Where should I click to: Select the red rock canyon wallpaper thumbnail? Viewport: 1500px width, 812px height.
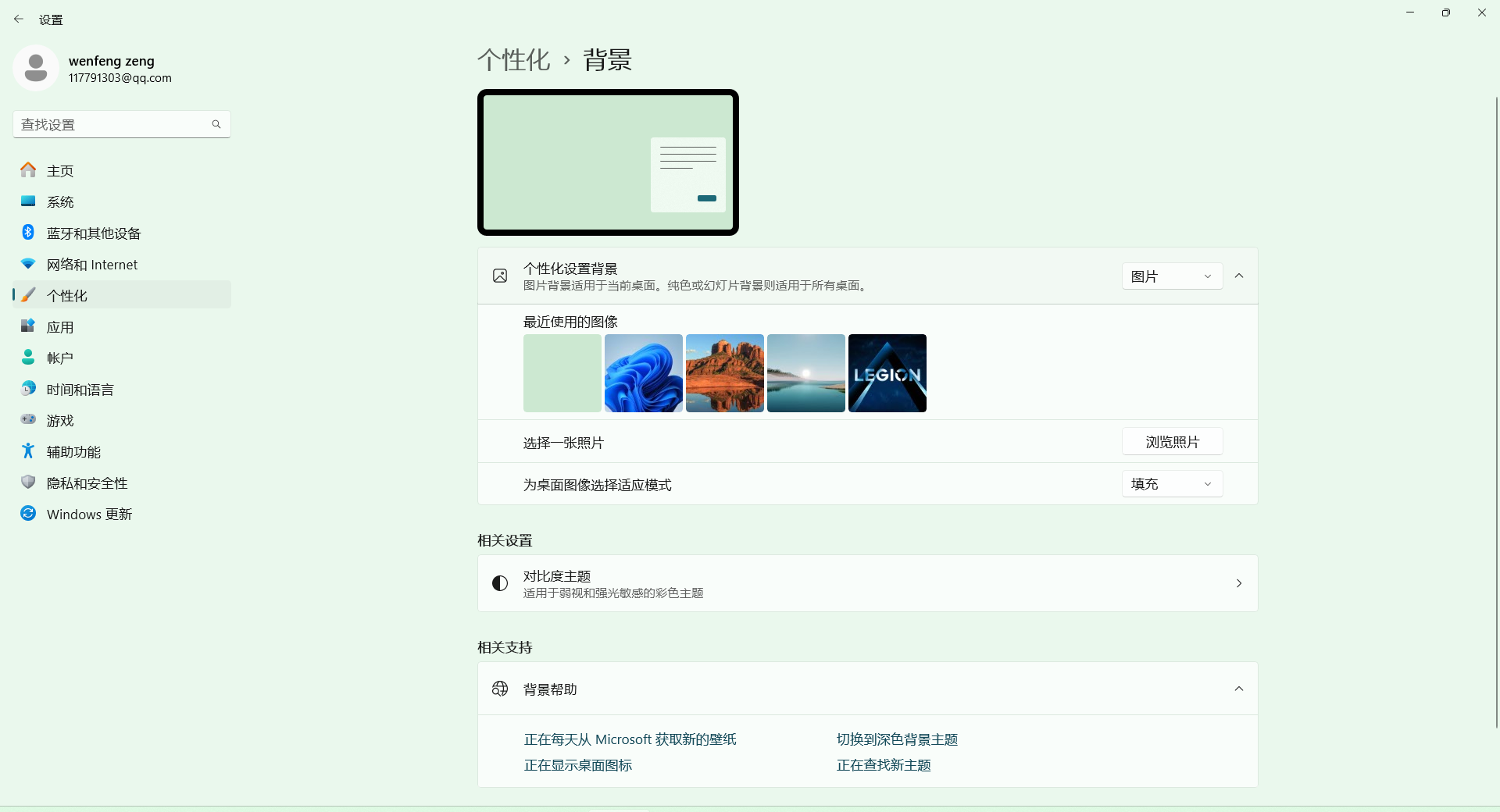click(x=725, y=373)
